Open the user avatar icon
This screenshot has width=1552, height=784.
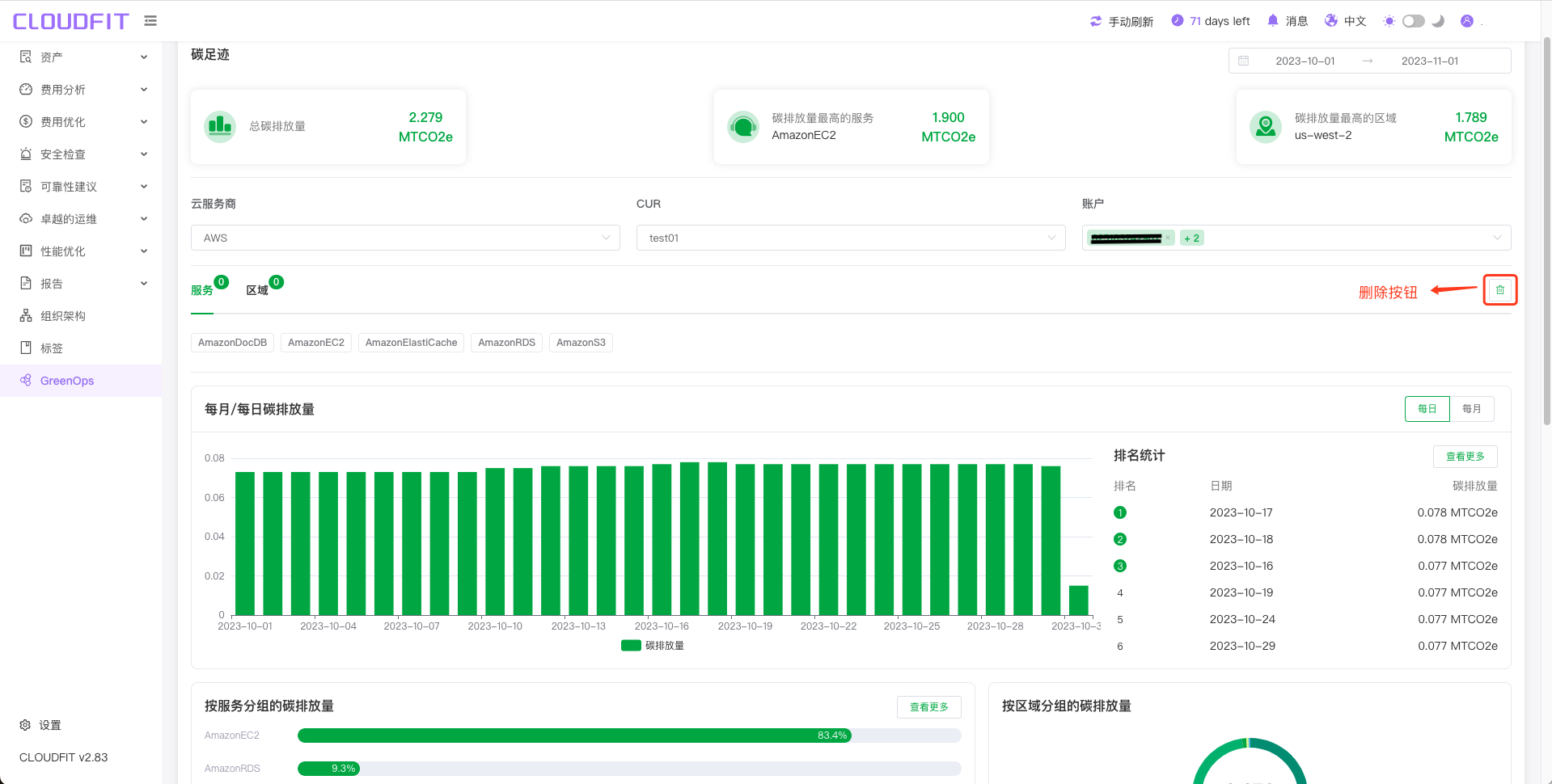[x=1467, y=21]
